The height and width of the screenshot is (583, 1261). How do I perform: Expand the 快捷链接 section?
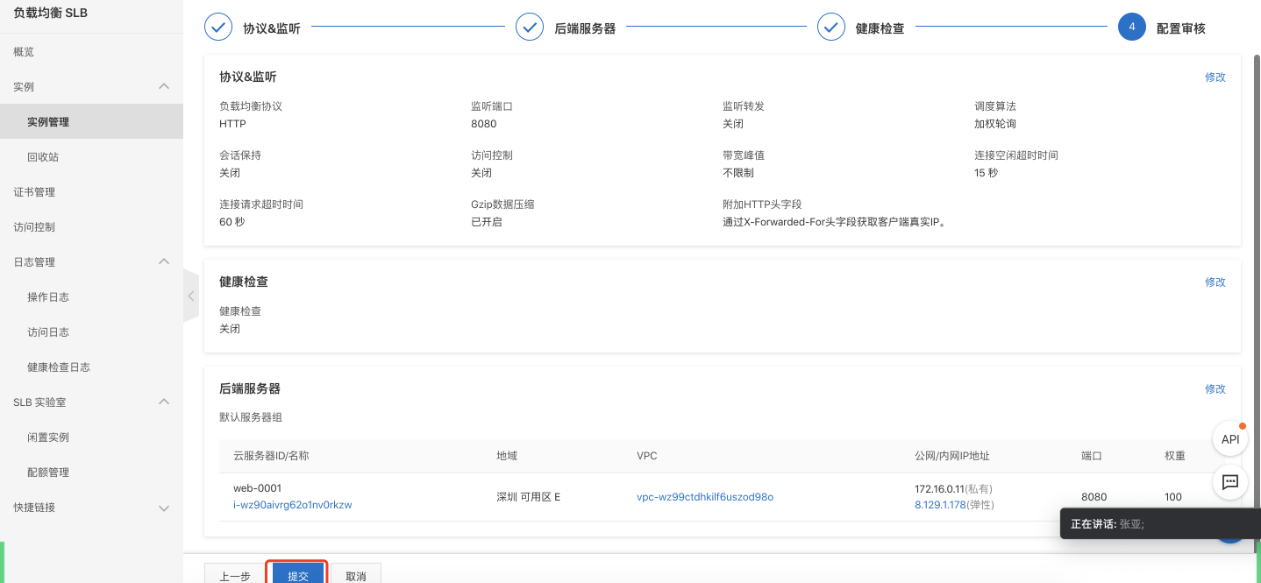coord(163,507)
